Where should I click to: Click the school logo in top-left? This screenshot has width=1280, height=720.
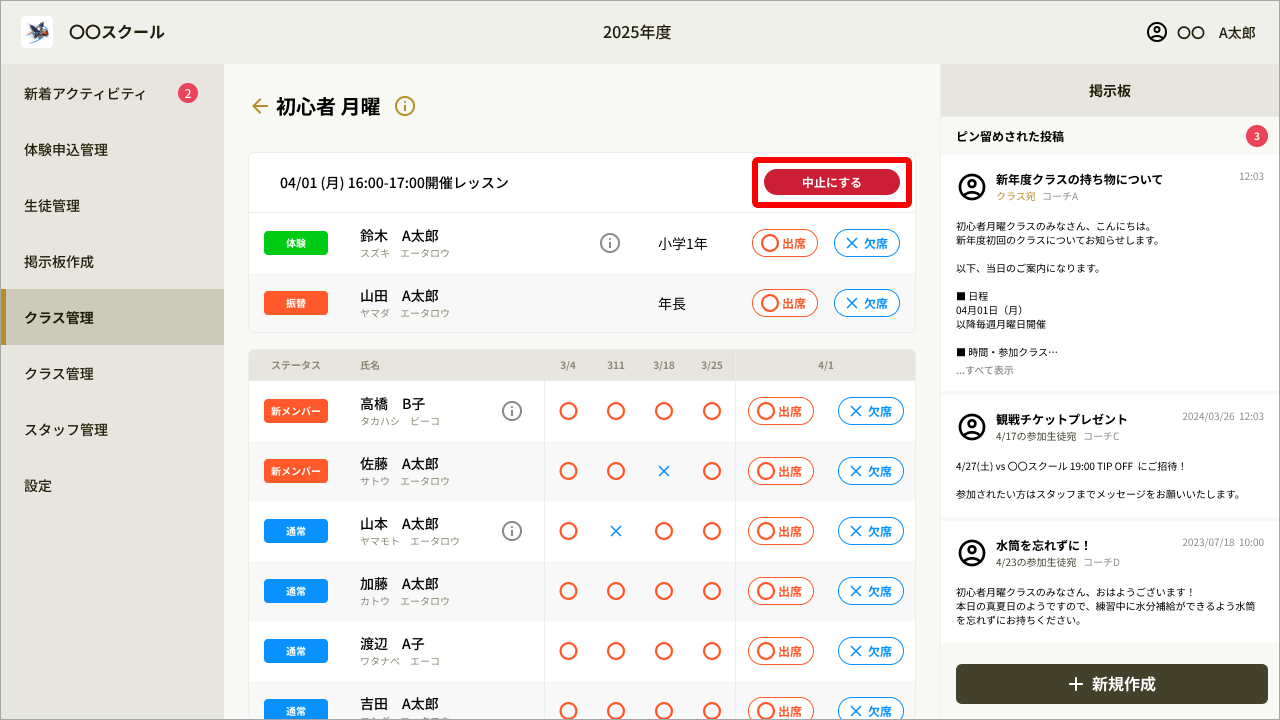point(37,32)
